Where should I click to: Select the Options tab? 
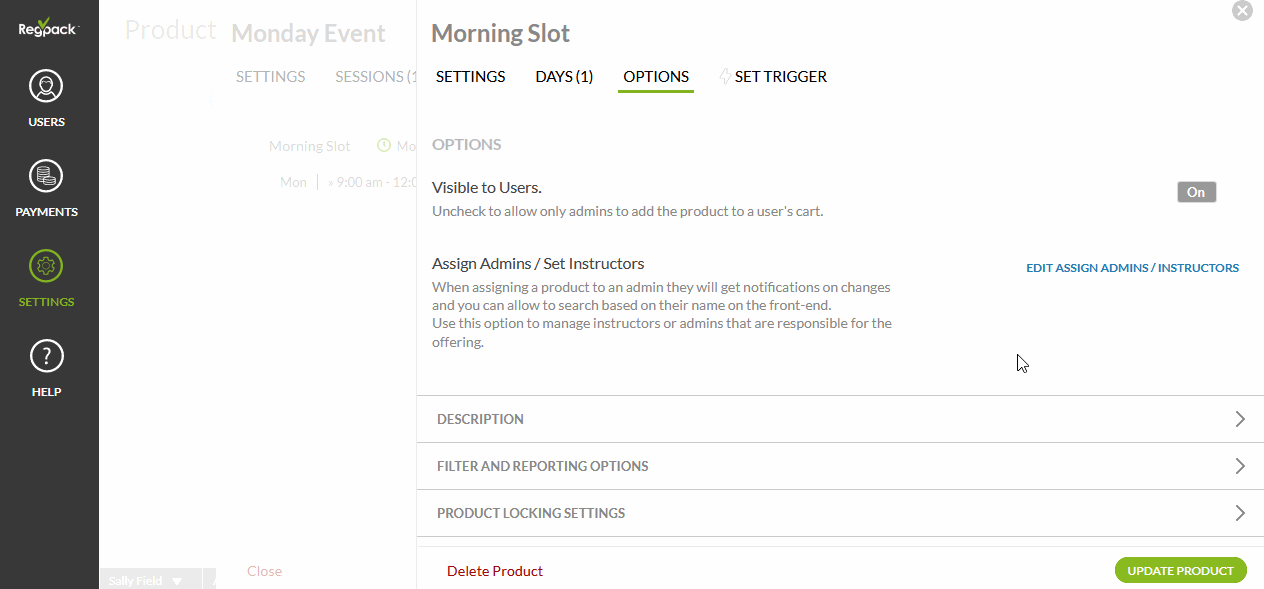(656, 77)
